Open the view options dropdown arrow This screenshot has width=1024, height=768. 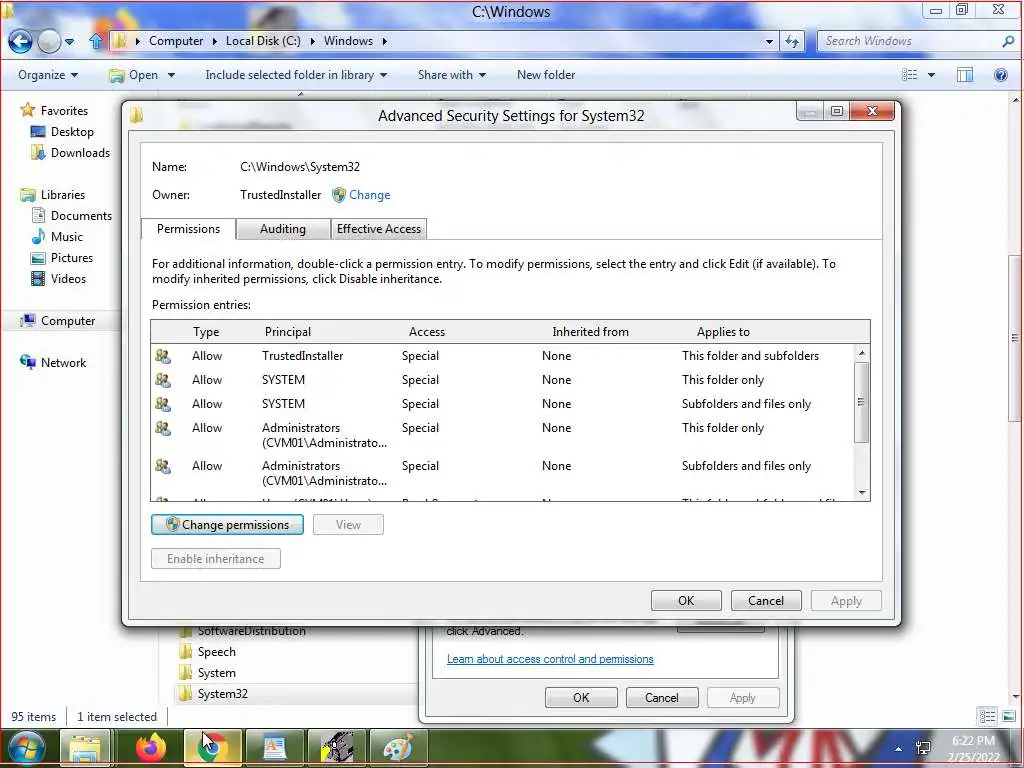point(931,75)
